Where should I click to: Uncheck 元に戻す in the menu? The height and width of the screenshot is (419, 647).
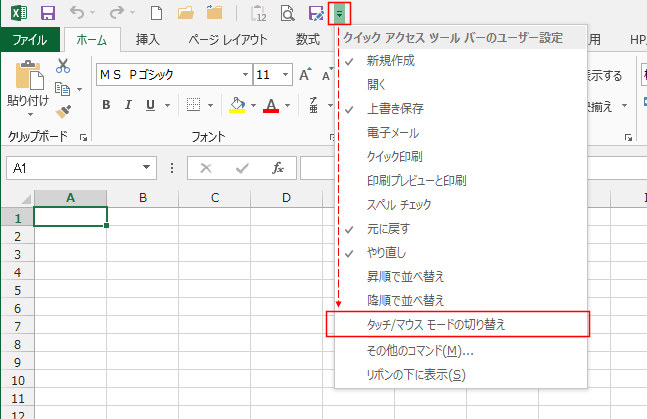click(x=461, y=228)
